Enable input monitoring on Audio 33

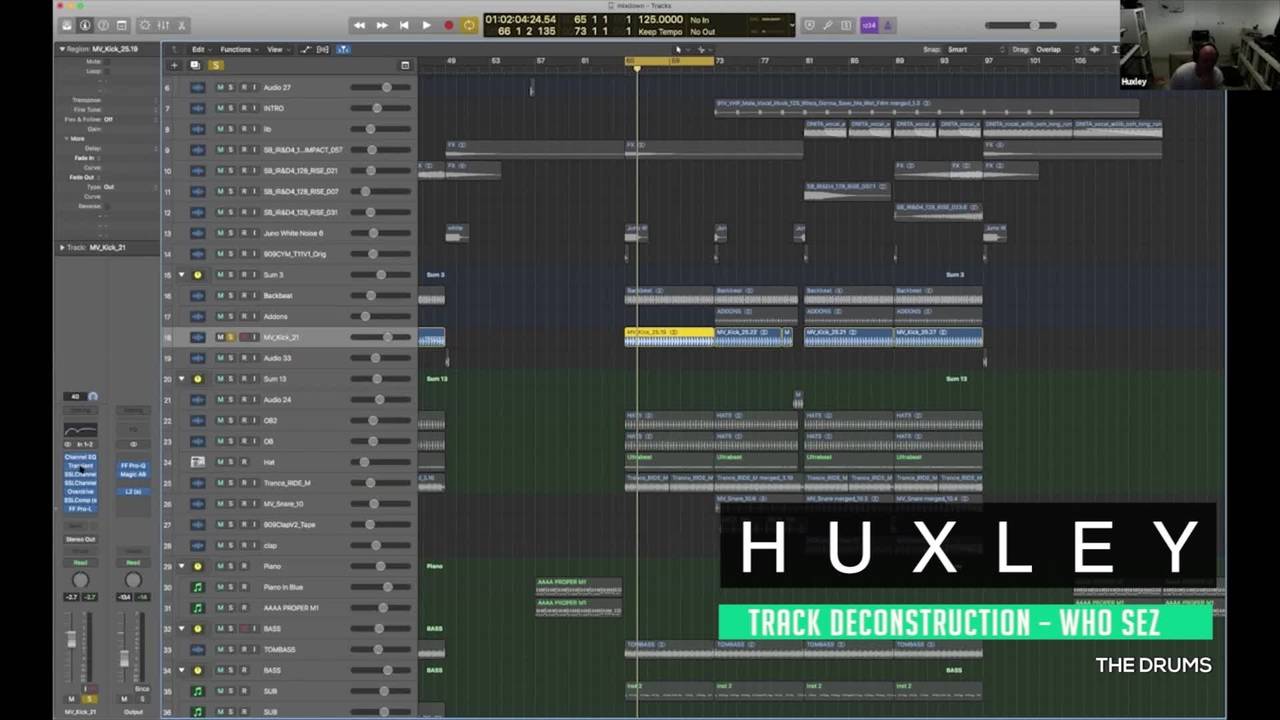click(254, 358)
